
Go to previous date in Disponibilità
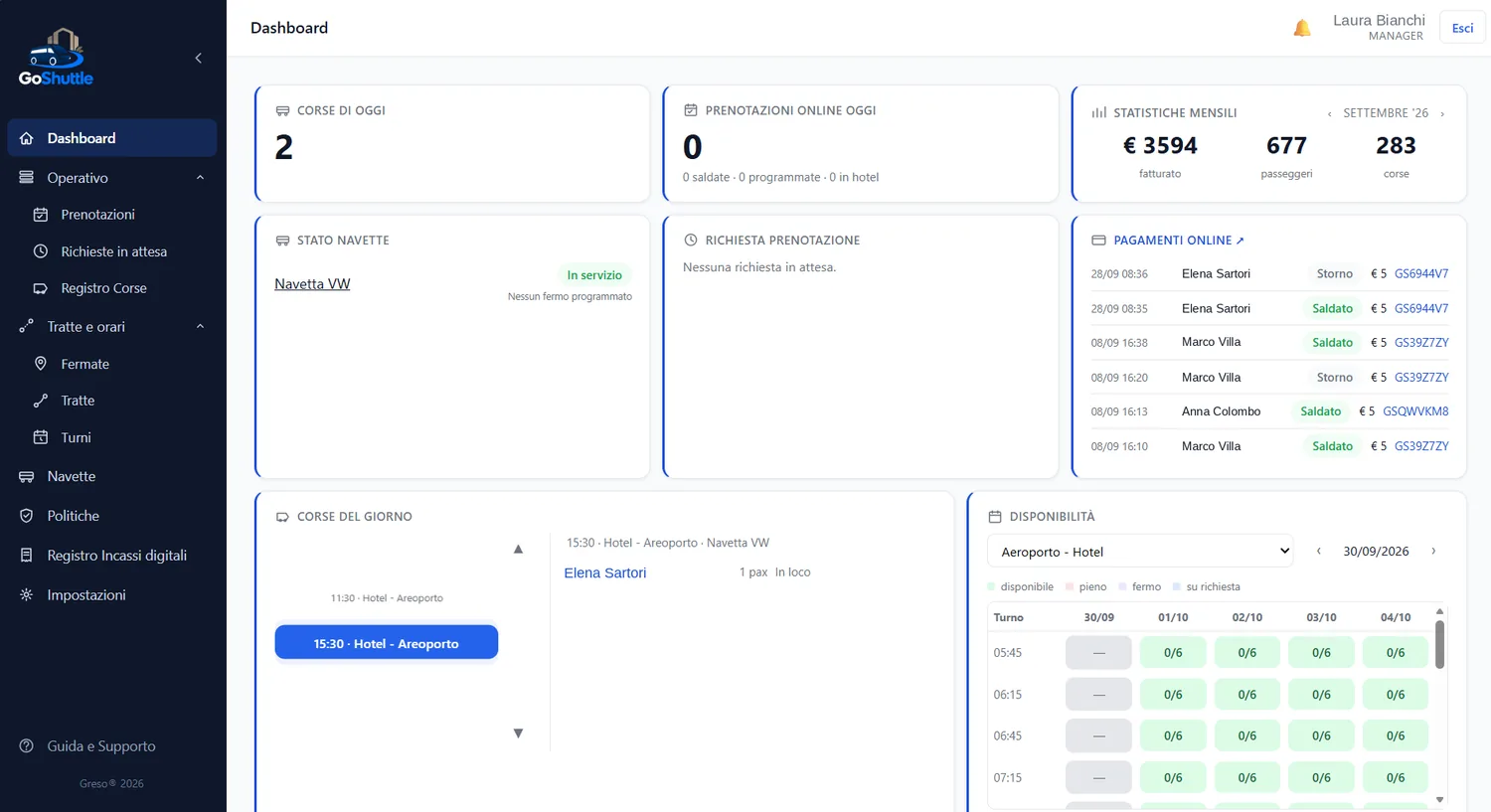[x=1319, y=552]
